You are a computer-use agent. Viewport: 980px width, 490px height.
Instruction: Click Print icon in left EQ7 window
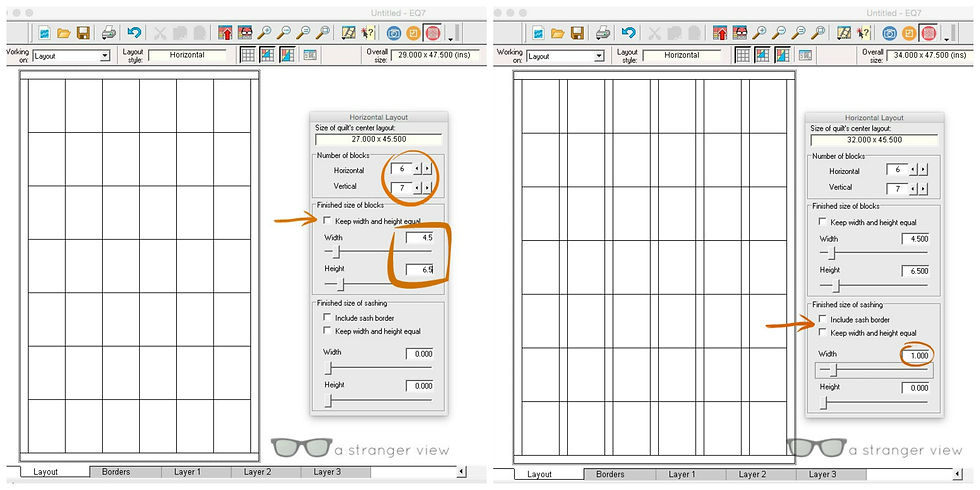point(109,32)
